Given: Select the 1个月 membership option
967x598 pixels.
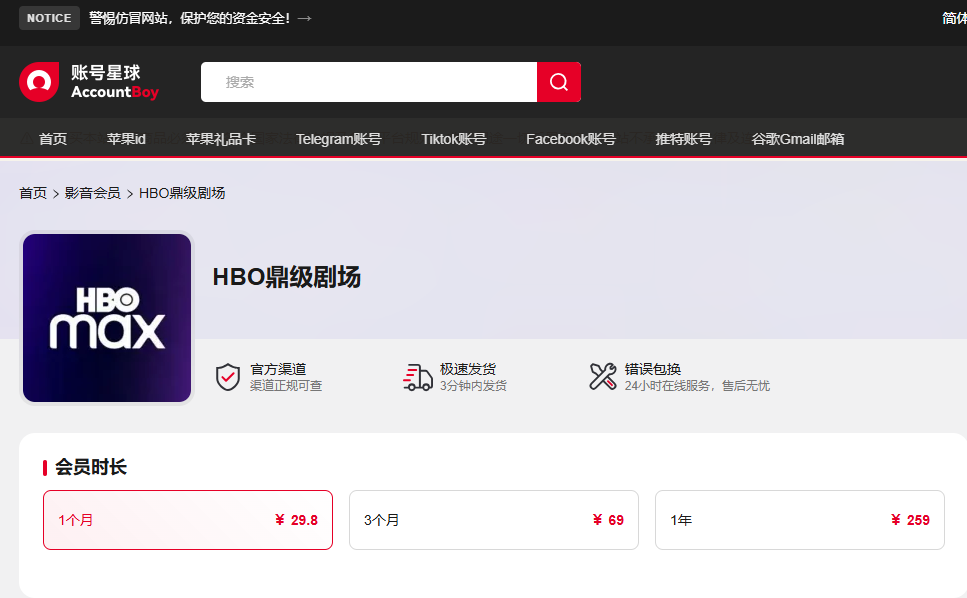Looking at the screenshot, I should click(188, 520).
